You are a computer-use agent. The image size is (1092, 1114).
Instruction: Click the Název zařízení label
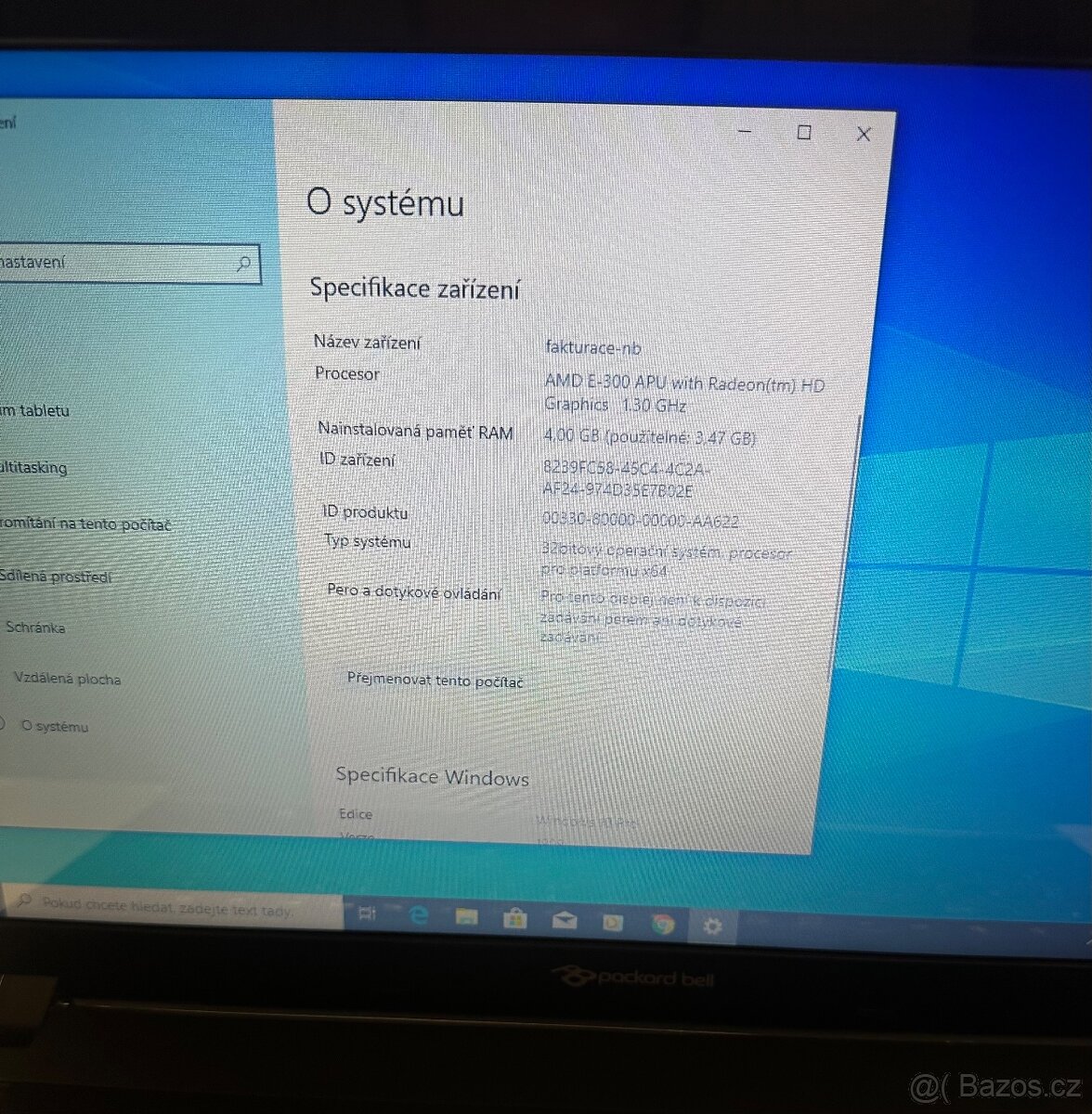[367, 342]
